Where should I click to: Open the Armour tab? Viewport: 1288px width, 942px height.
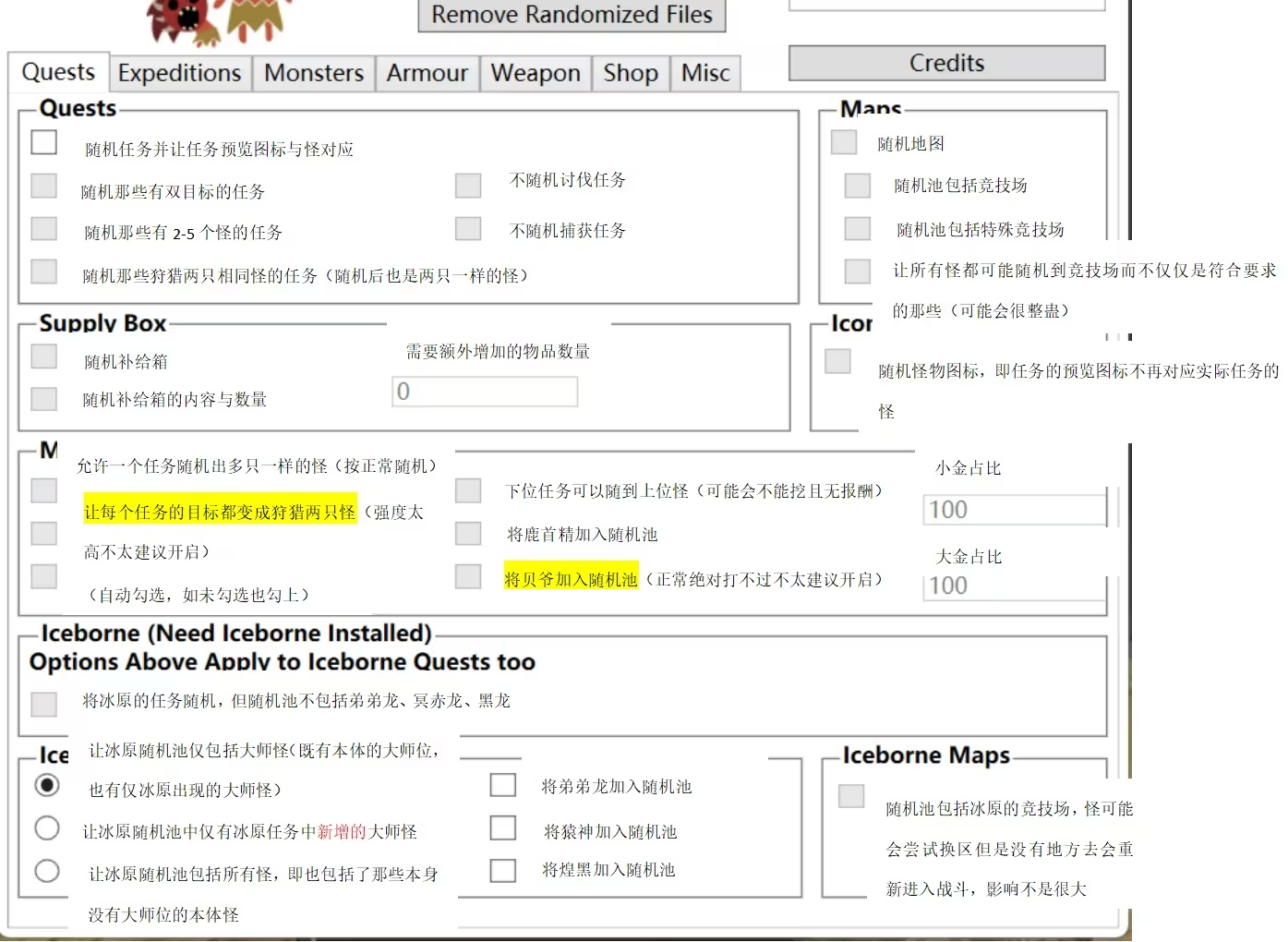[427, 73]
